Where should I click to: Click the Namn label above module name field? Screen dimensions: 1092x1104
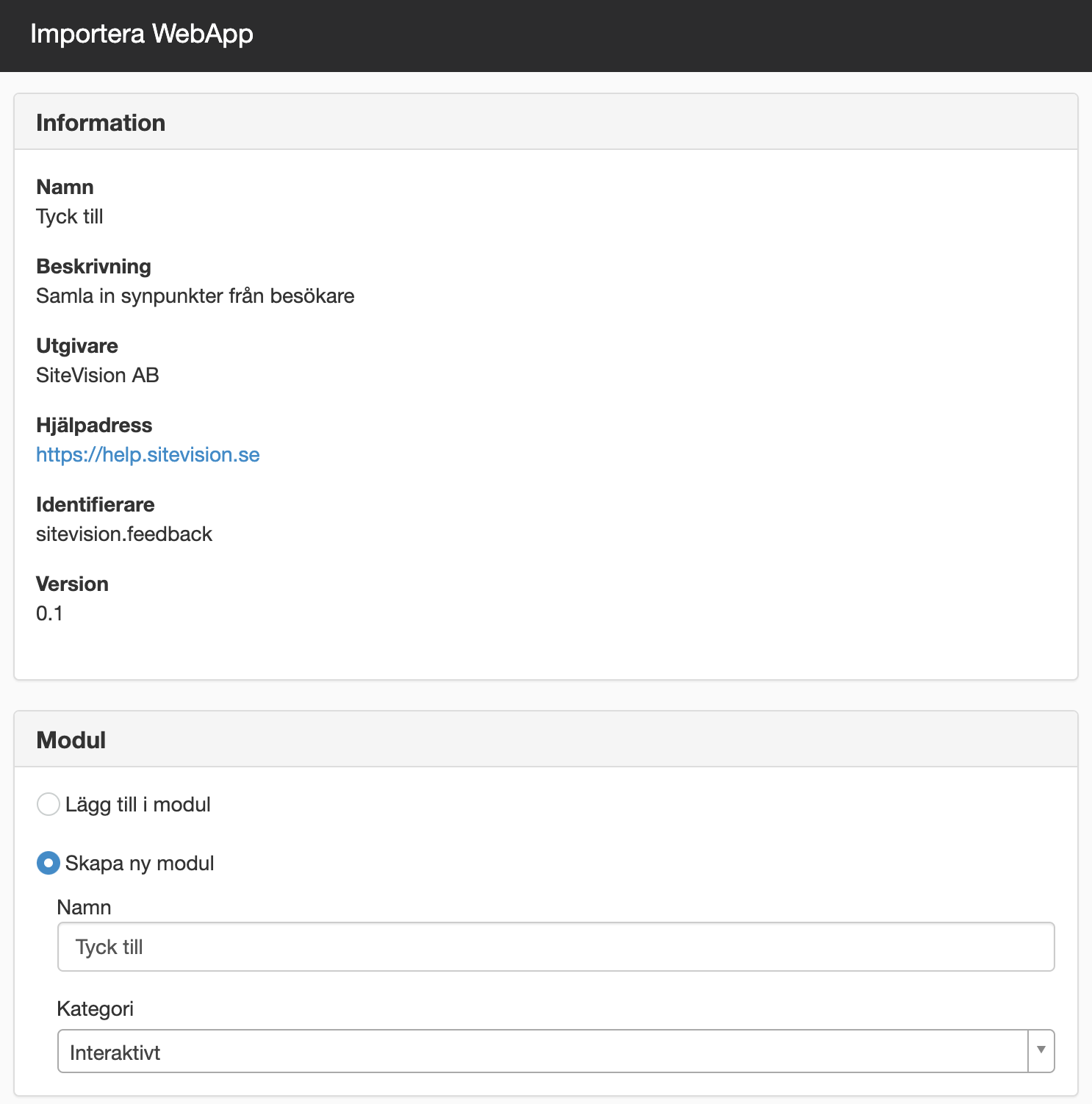pyautogui.click(x=84, y=908)
